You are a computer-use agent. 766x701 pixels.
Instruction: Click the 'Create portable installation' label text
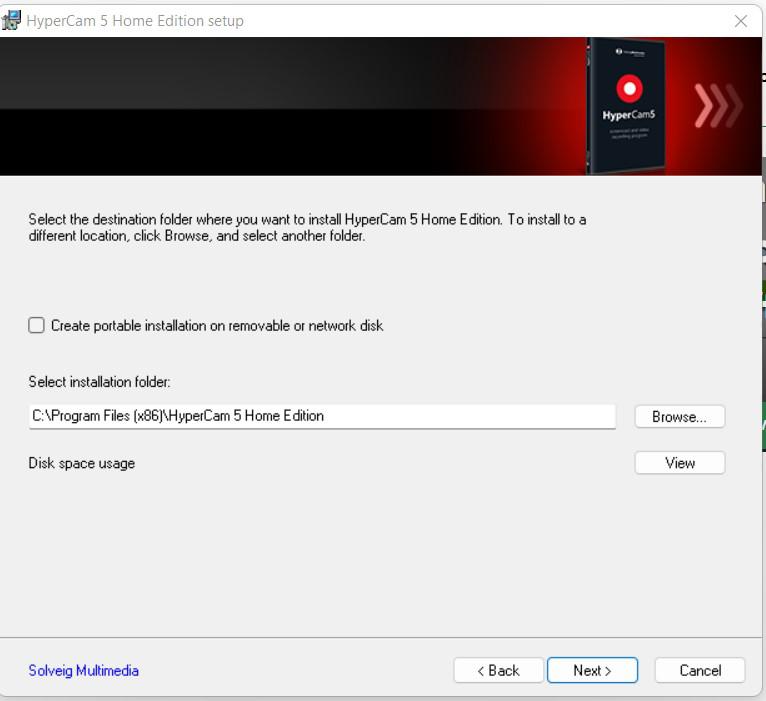click(x=217, y=325)
